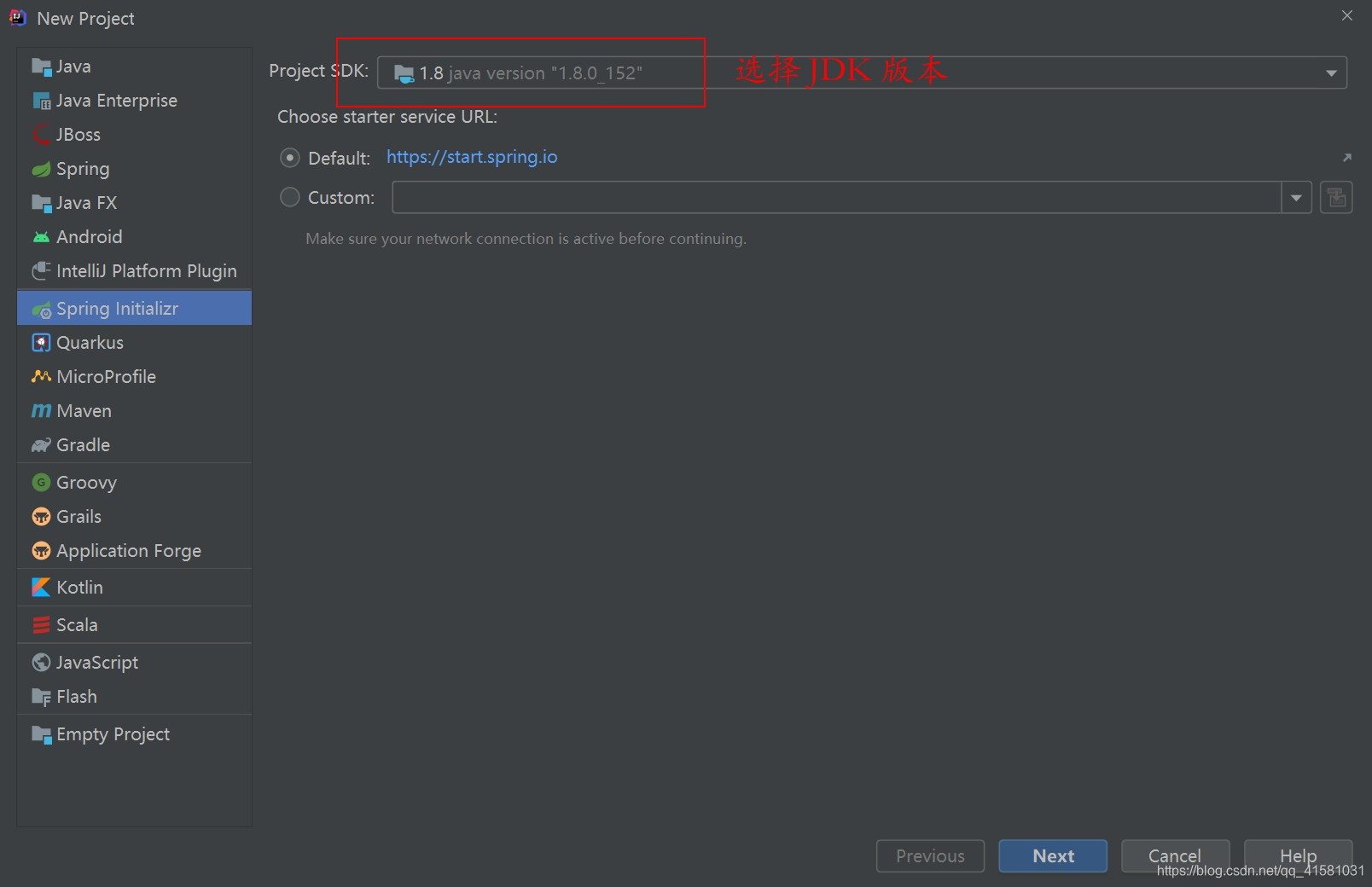
Task: Click the Groovy label
Action: 86,483
